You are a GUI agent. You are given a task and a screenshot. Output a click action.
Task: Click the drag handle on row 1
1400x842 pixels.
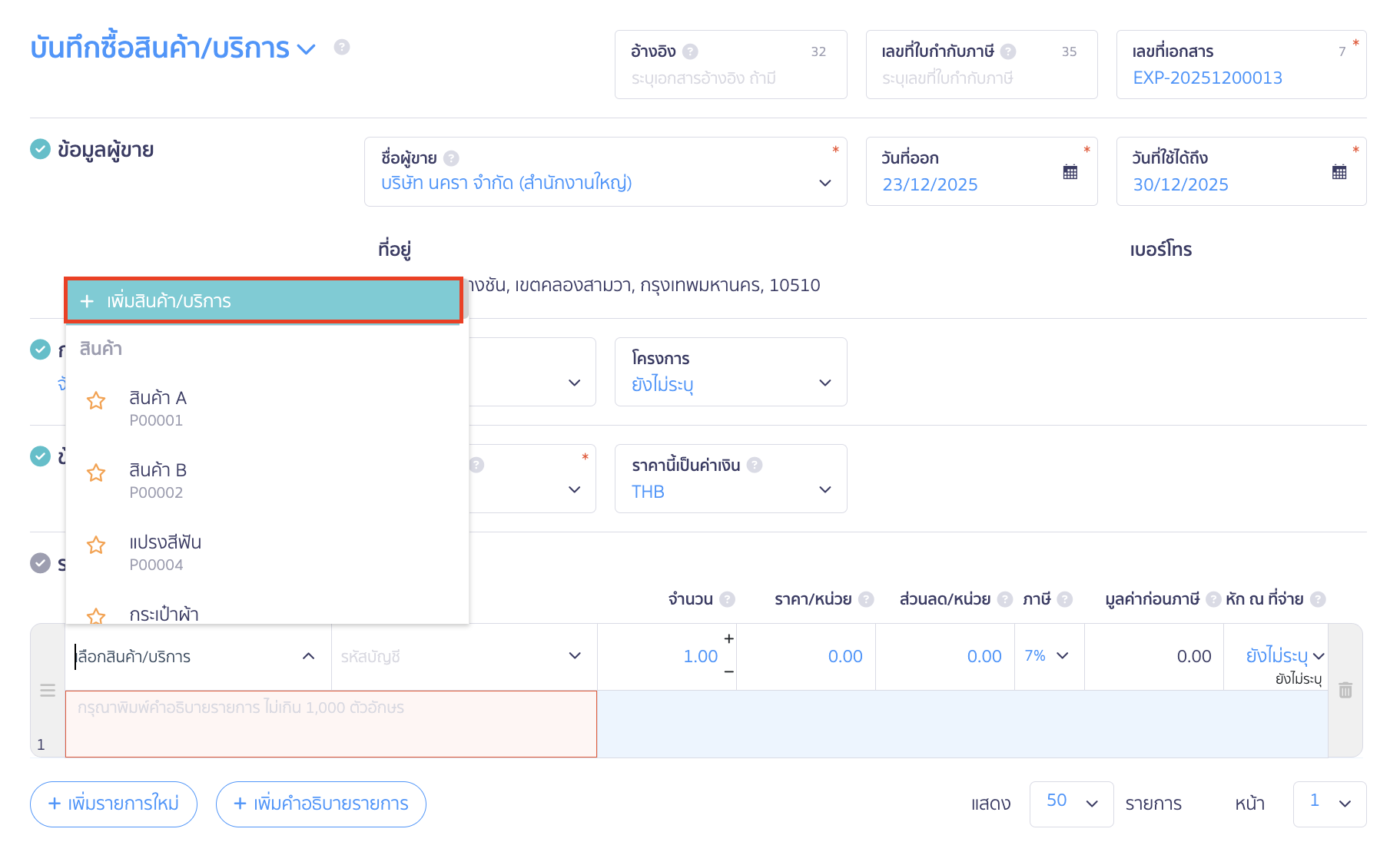pyautogui.click(x=48, y=690)
